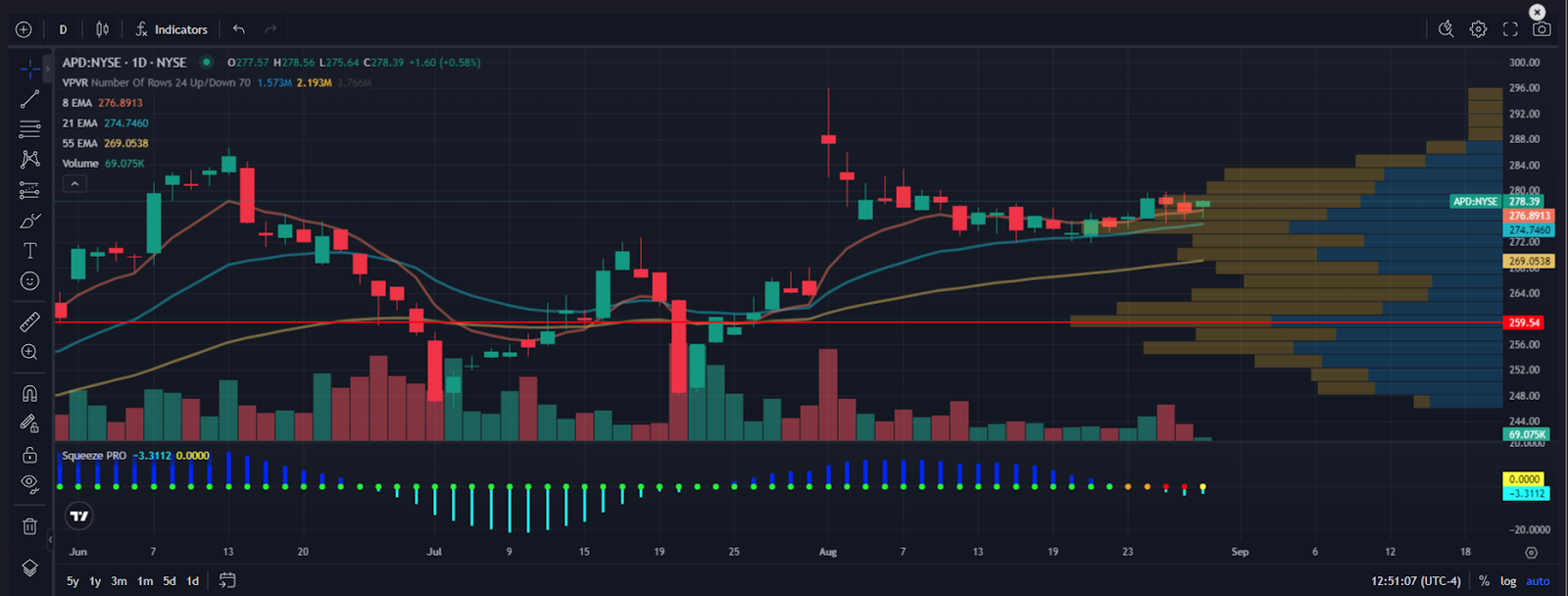This screenshot has width=1568, height=596.
Task: Open the candlestick chart style menu
Action: 103,29
